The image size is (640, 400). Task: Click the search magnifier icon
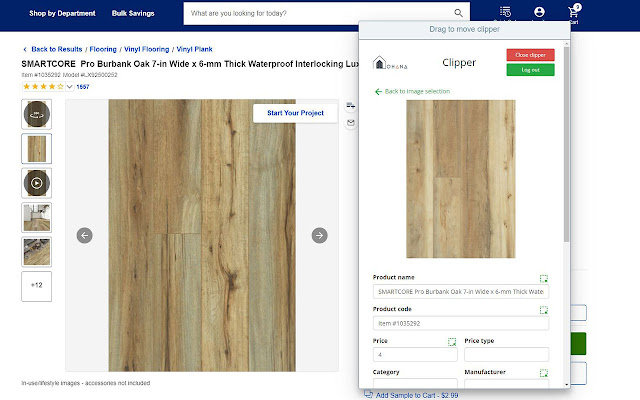point(458,13)
